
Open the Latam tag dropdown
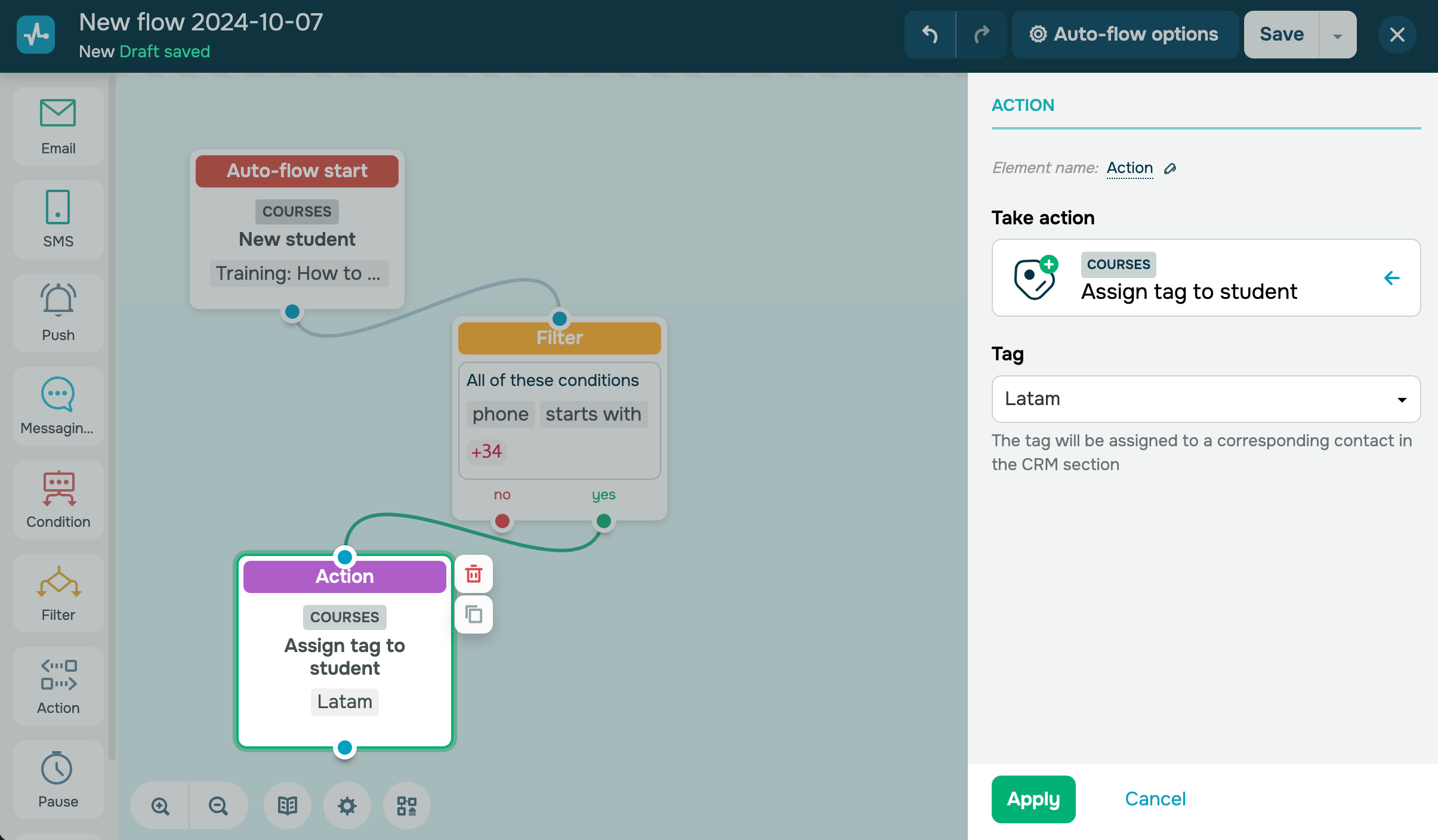tap(1206, 399)
